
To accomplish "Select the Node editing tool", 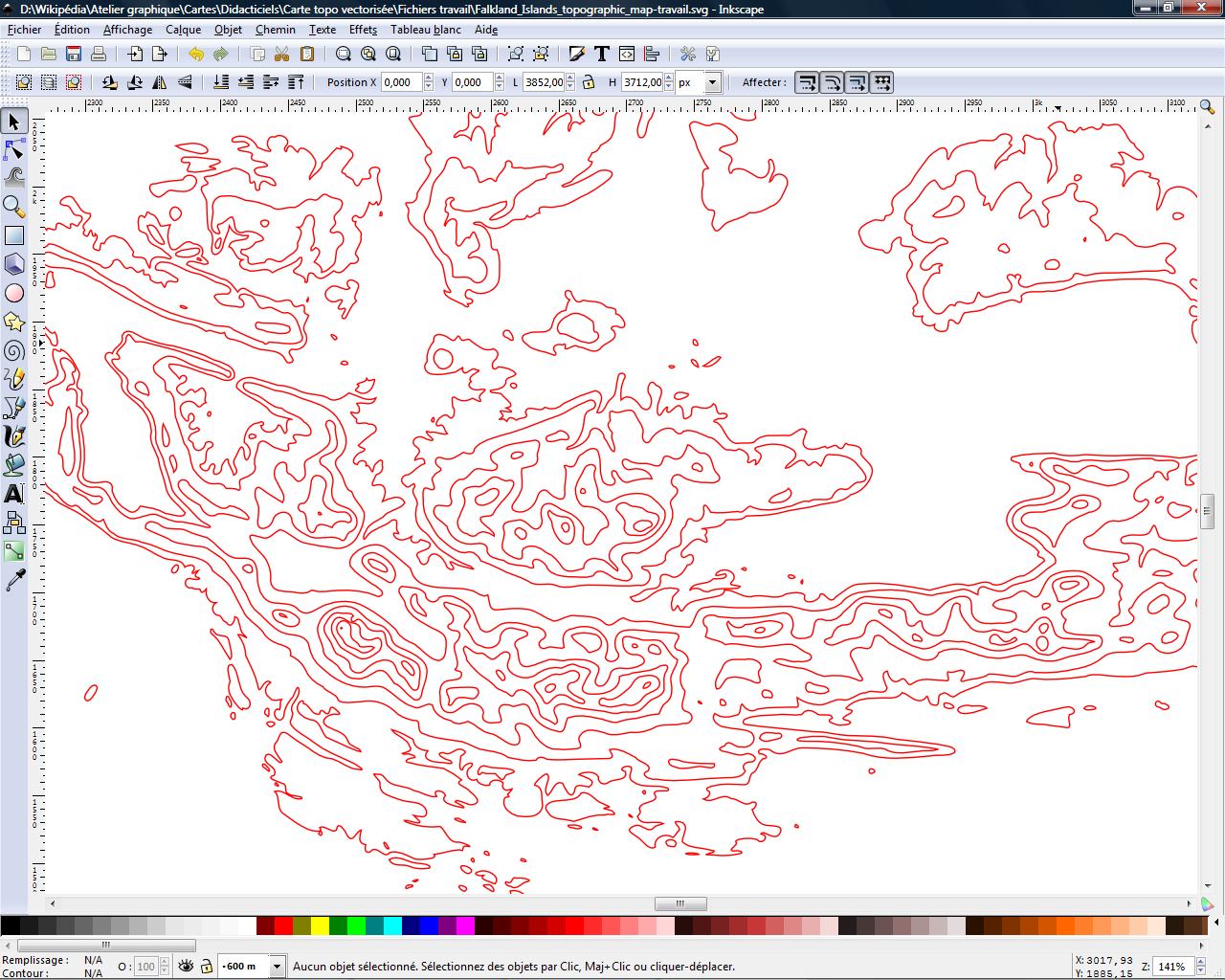I will (x=13, y=150).
